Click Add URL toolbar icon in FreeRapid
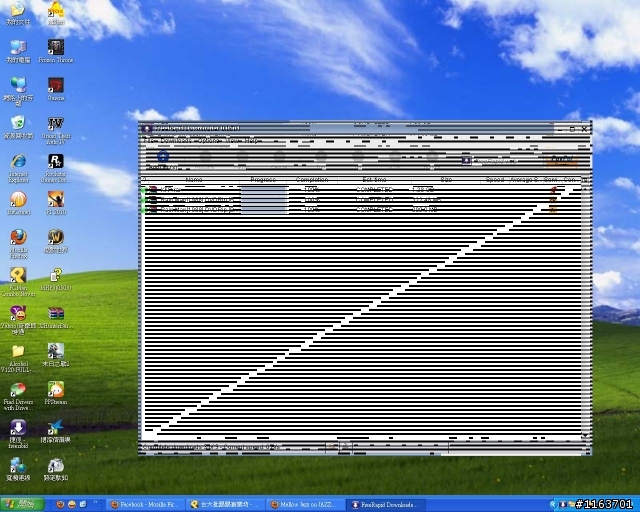The image size is (640, 512). (x=163, y=160)
